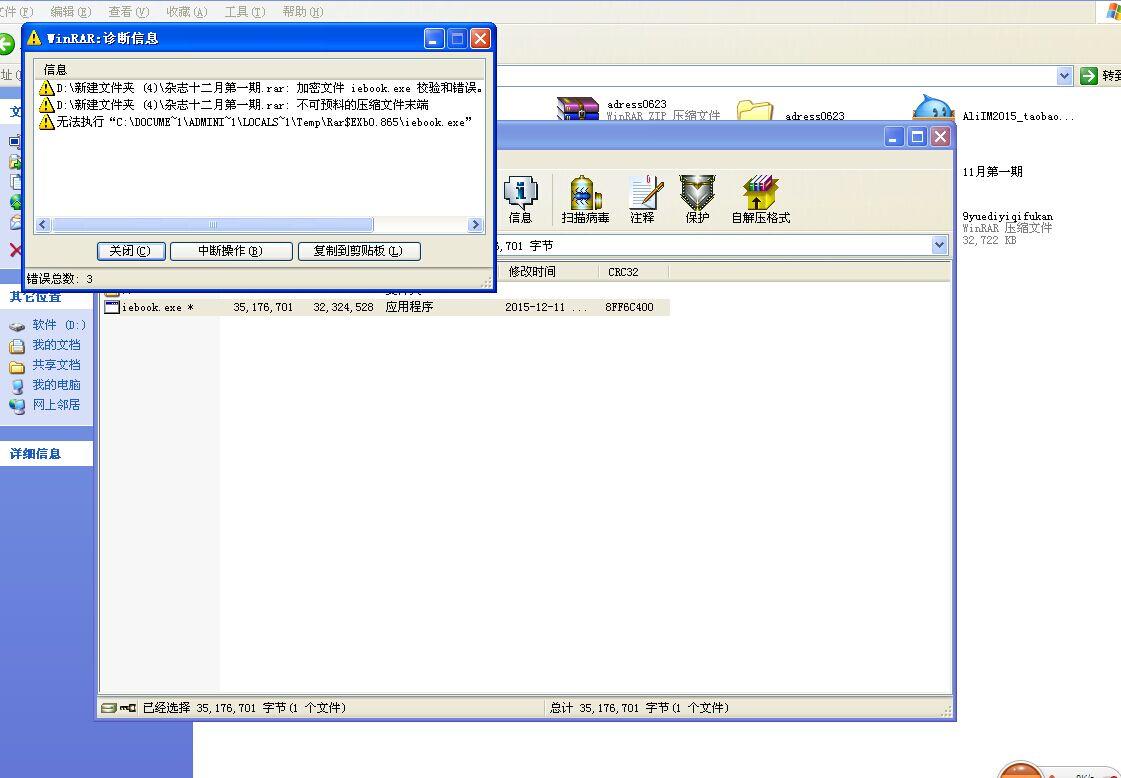Image resolution: width=1121 pixels, height=778 pixels.
Task: Expand the WinRAR path bar dropdown
Action: tap(939, 245)
